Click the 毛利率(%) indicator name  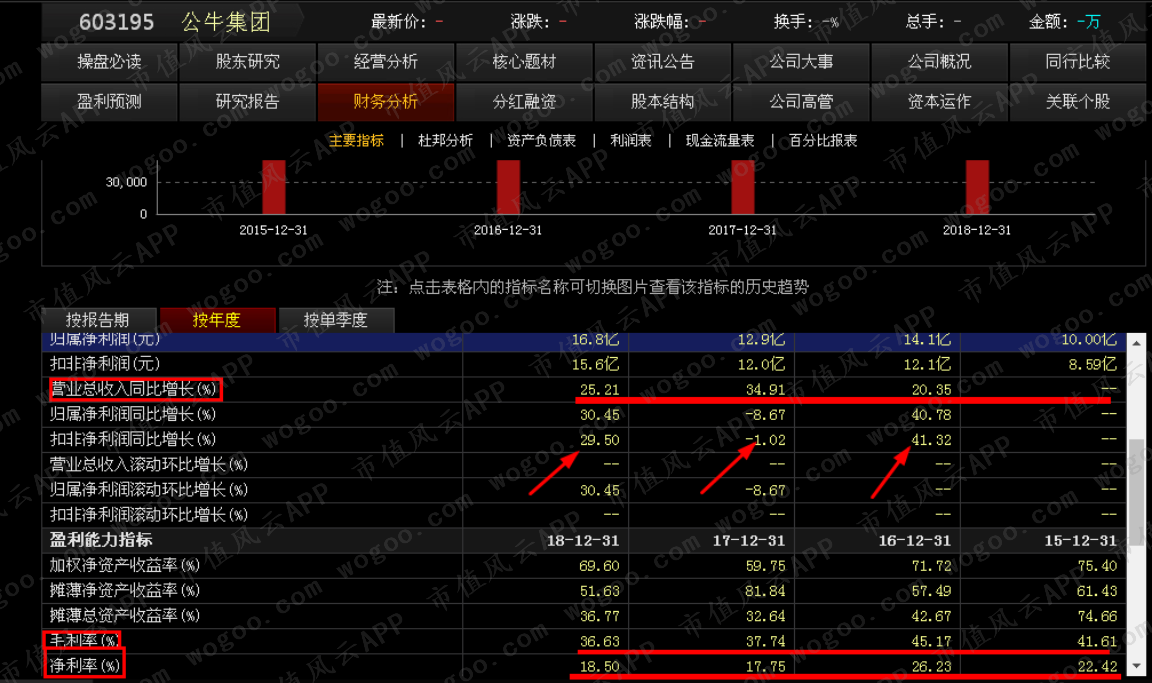(x=84, y=640)
